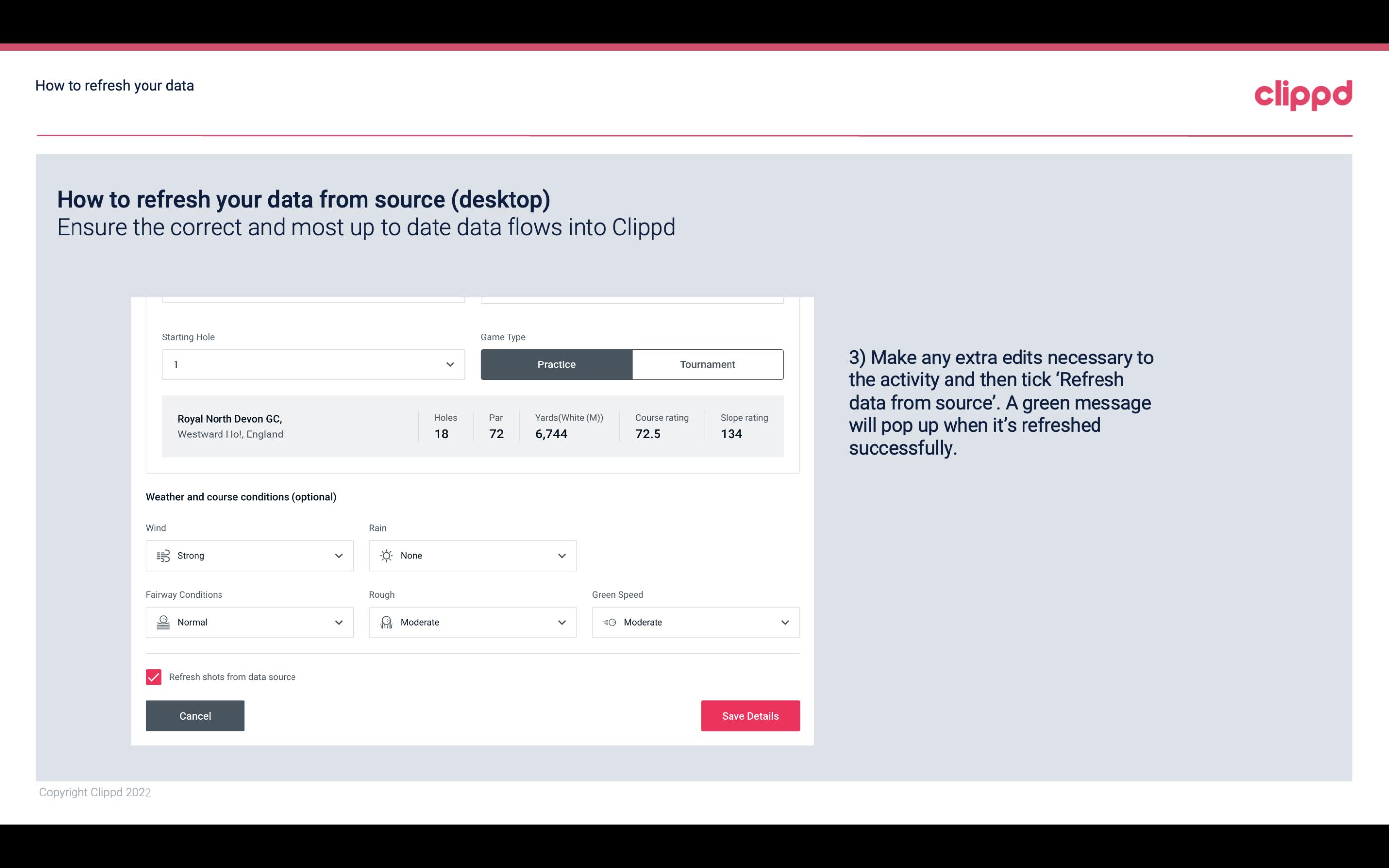Click Save Details button

coord(750,715)
